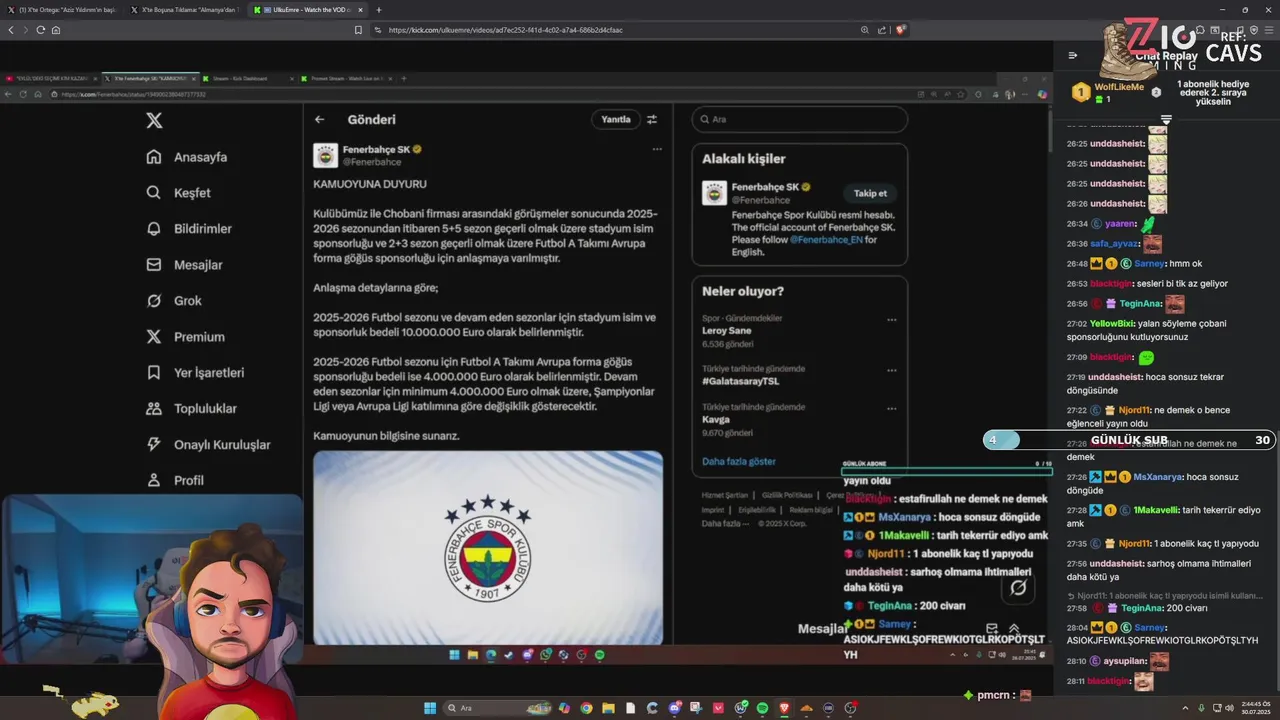The height and width of the screenshot is (720, 1280).
Task: Open the @Fenerbahce_EN link
Action: pos(826,240)
